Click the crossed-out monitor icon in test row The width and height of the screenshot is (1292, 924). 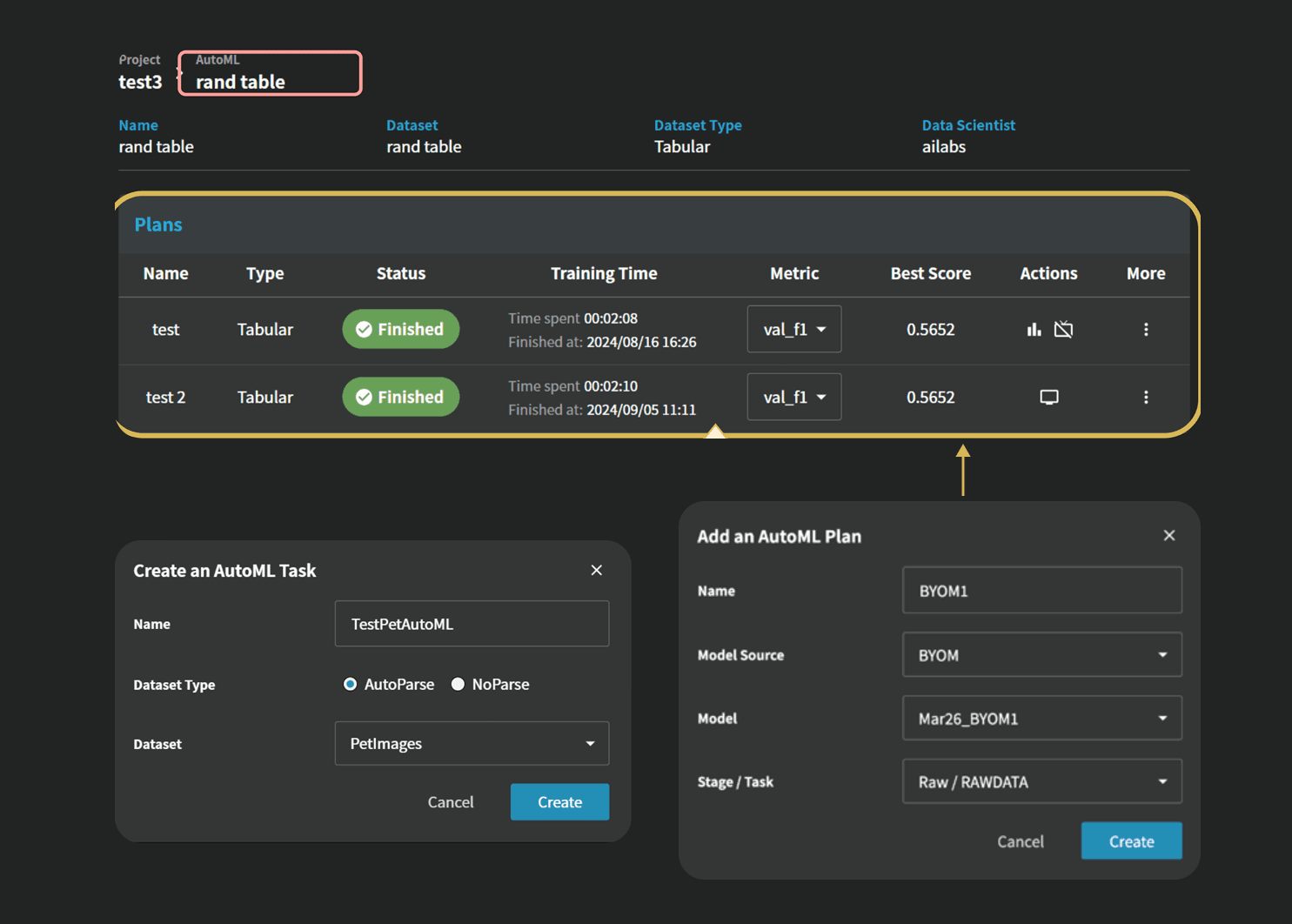click(x=1063, y=329)
